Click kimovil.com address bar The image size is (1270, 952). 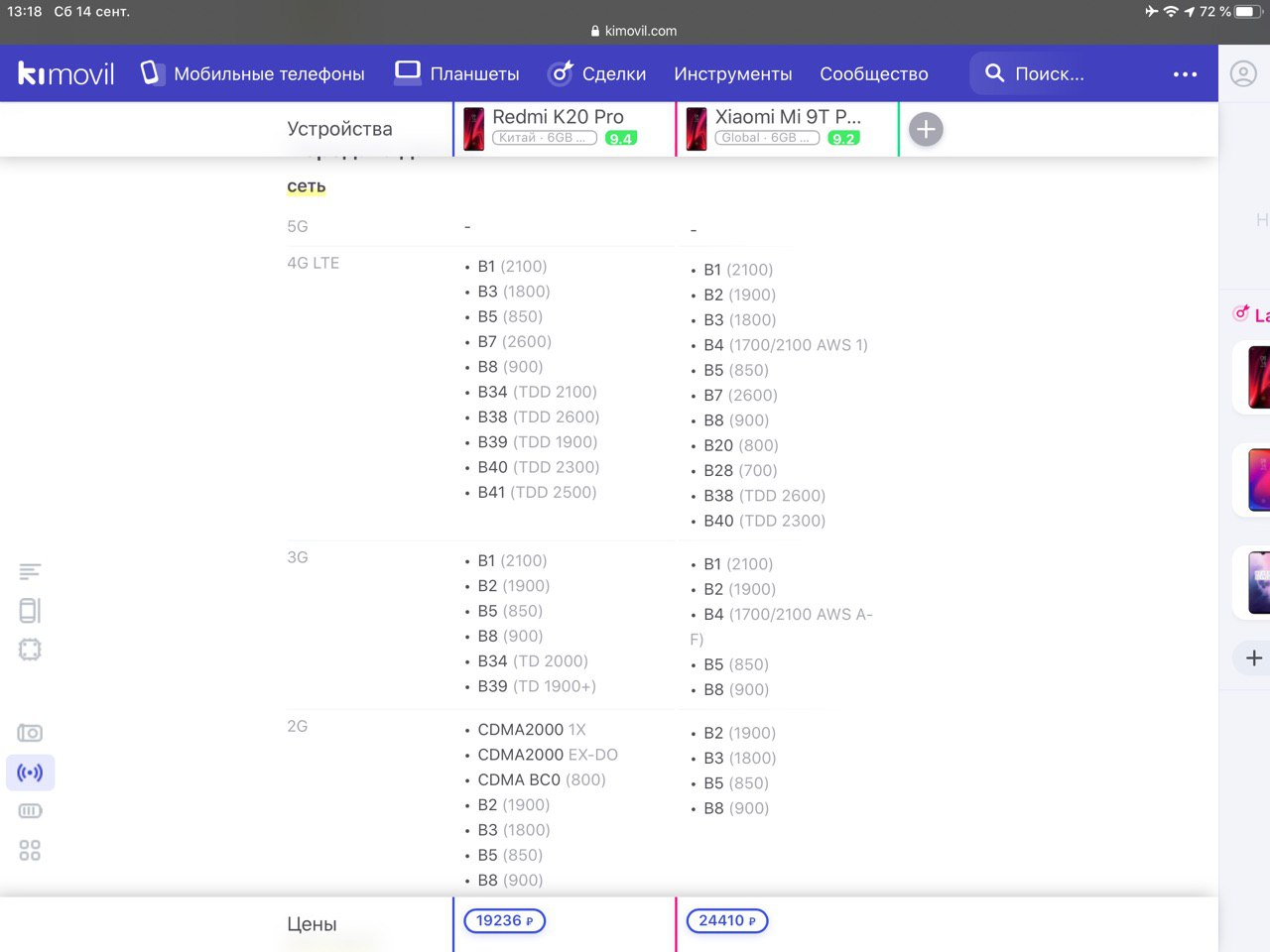[635, 31]
